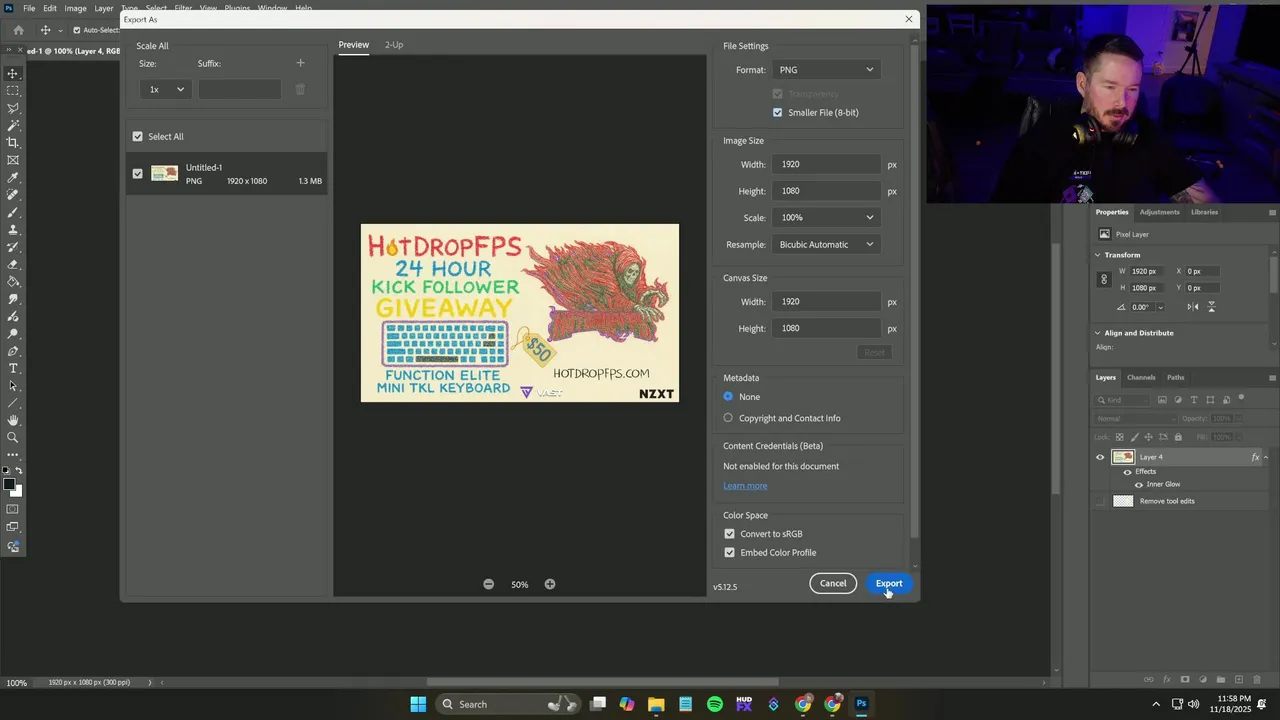Uncheck the Untitled-1 asset checkbox
This screenshot has width=1280, height=720.
coord(138,174)
